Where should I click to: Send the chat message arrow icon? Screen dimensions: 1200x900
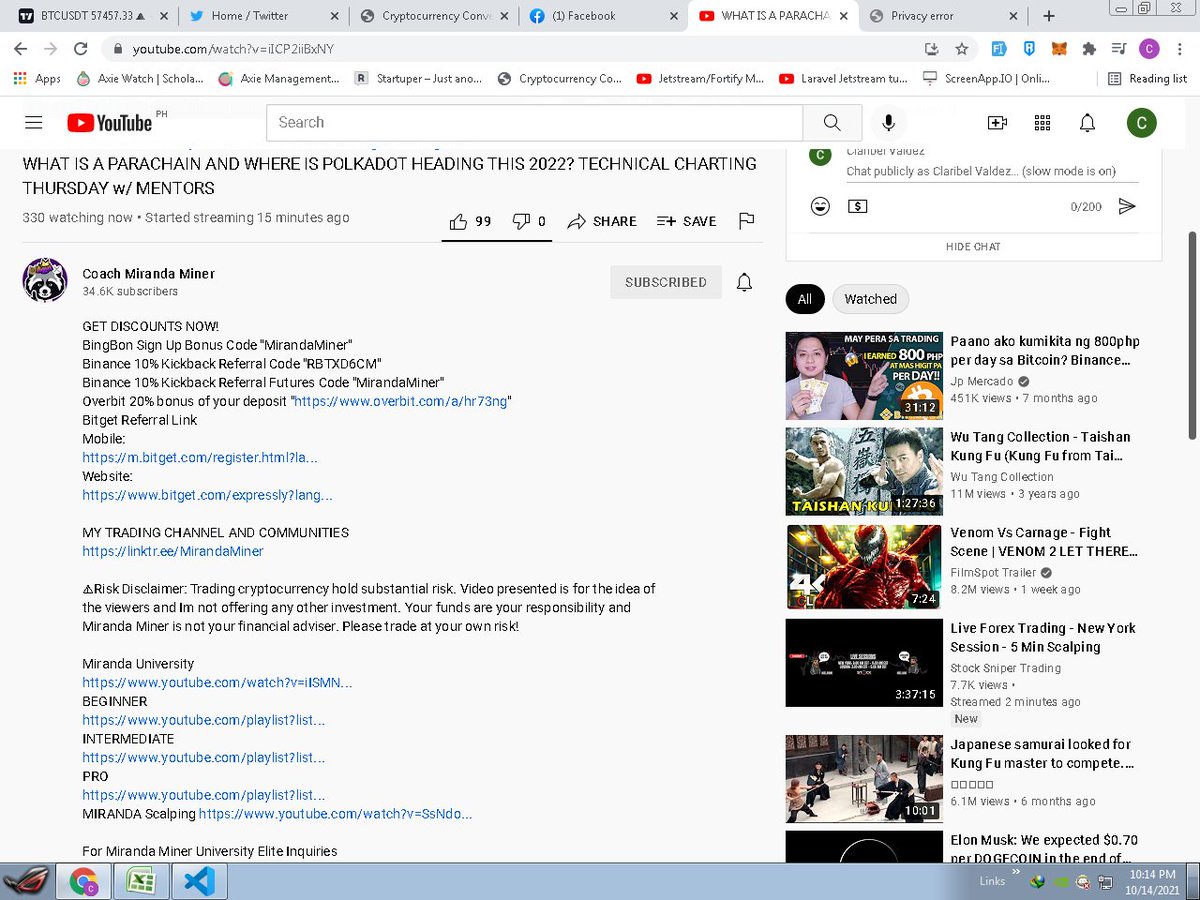(x=1127, y=206)
